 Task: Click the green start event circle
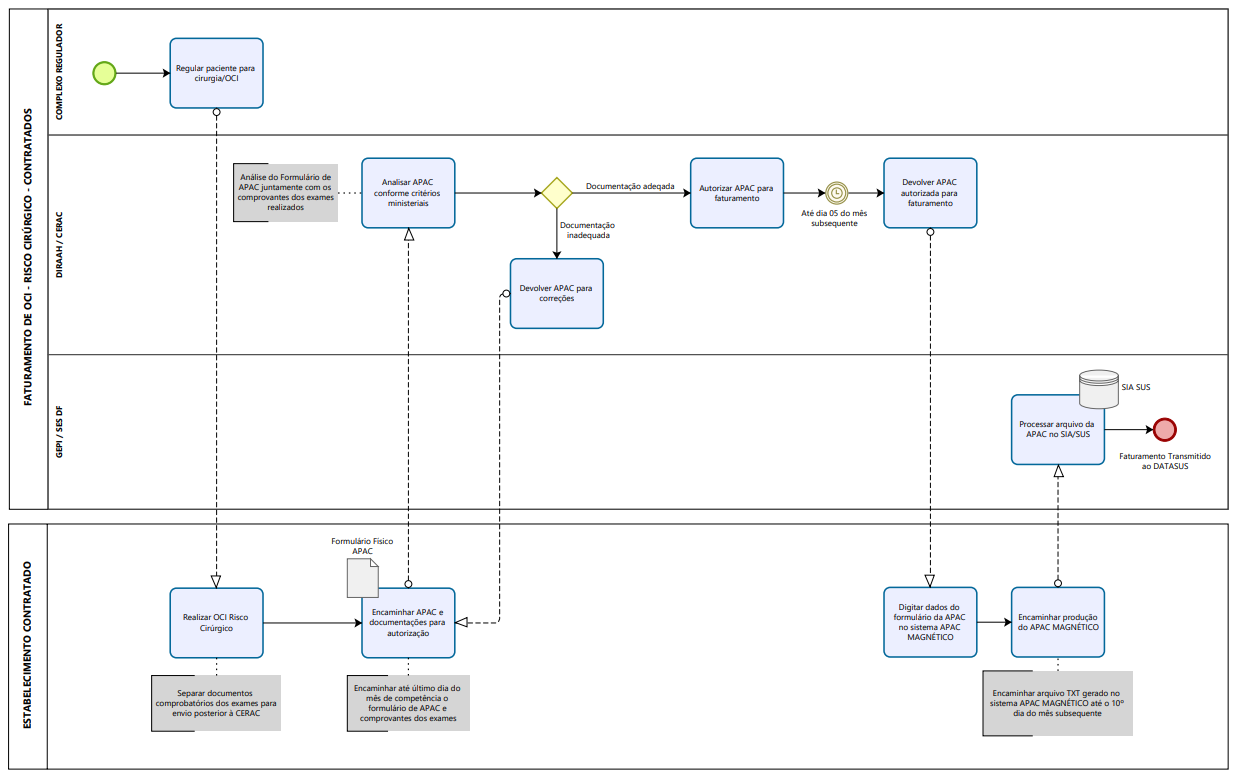(x=104, y=73)
